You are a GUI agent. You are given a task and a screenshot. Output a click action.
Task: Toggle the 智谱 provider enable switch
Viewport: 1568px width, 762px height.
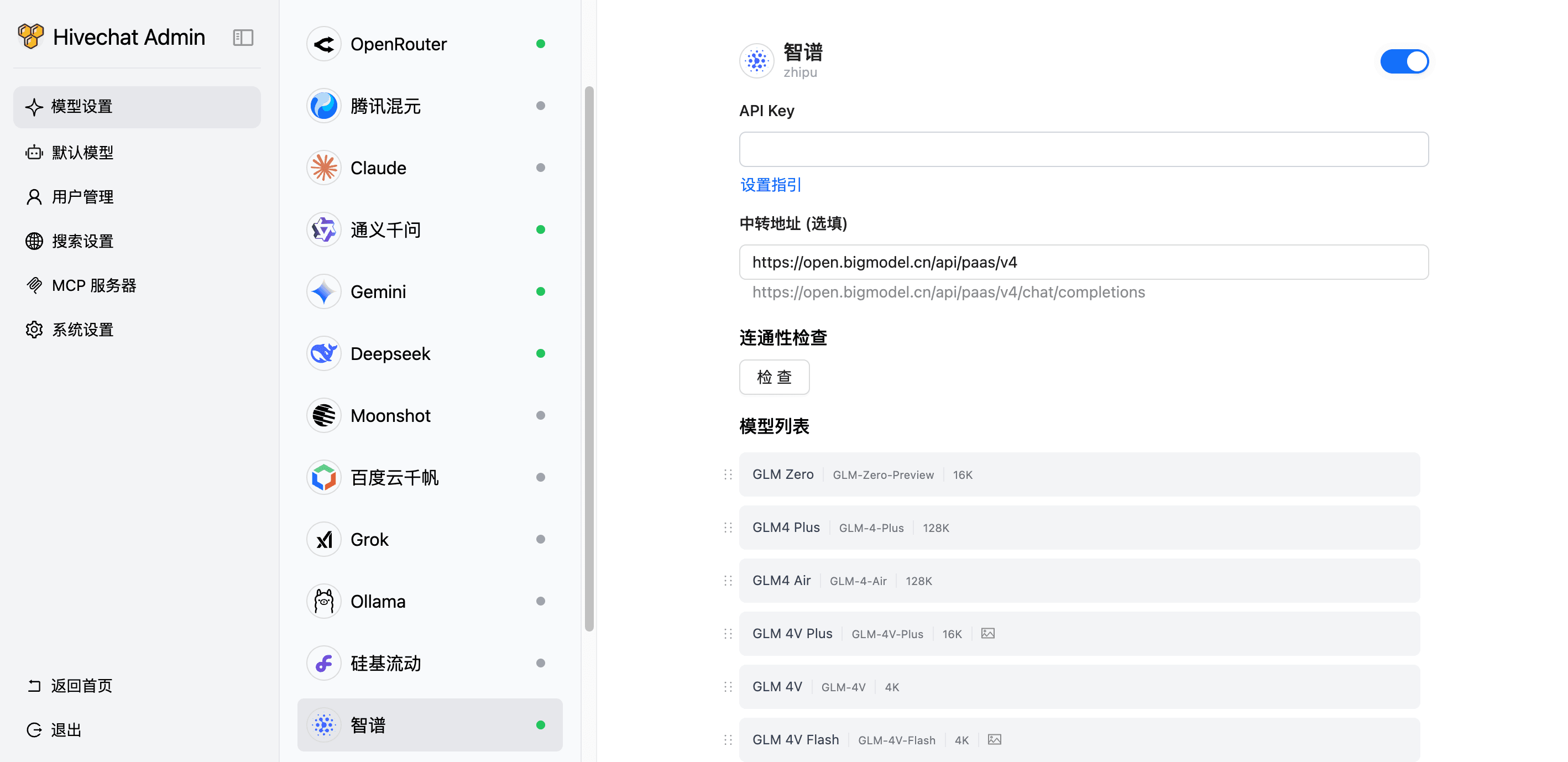(x=1404, y=61)
